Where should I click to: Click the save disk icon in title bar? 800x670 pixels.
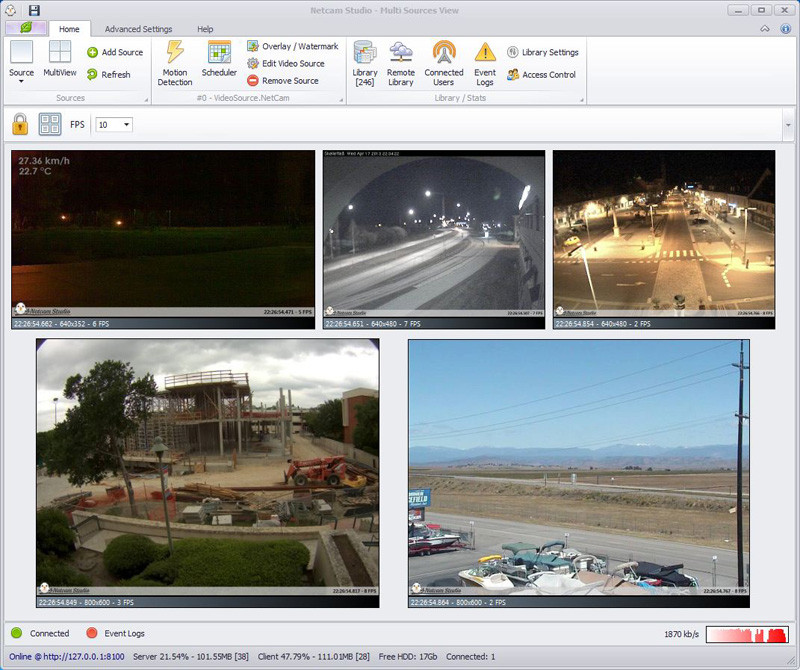pyautogui.click(x=34, y=10)
